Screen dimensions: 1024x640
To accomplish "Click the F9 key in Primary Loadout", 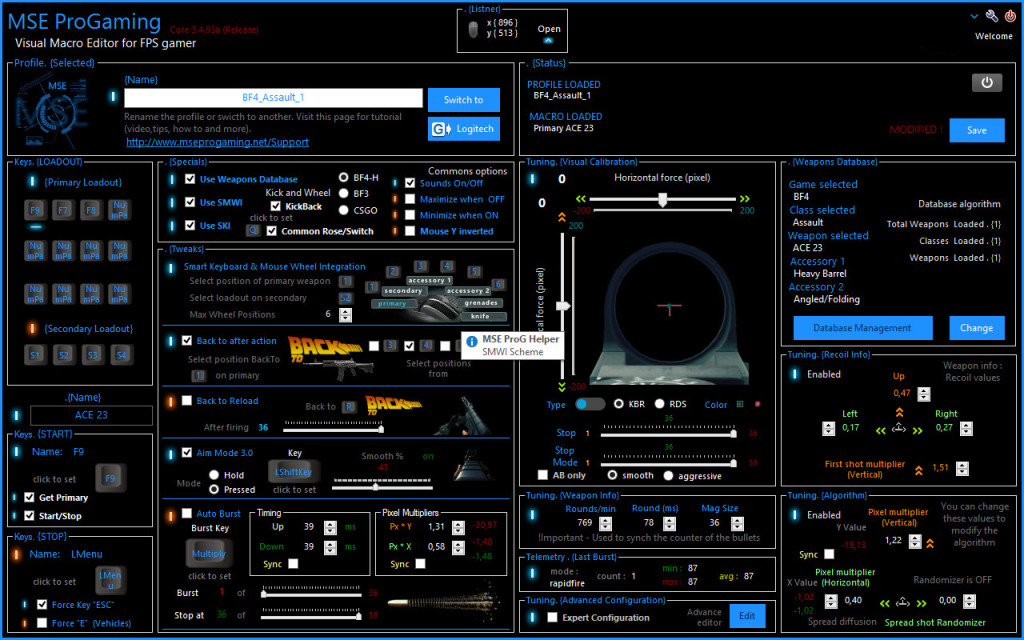I will tap(35, 210).
